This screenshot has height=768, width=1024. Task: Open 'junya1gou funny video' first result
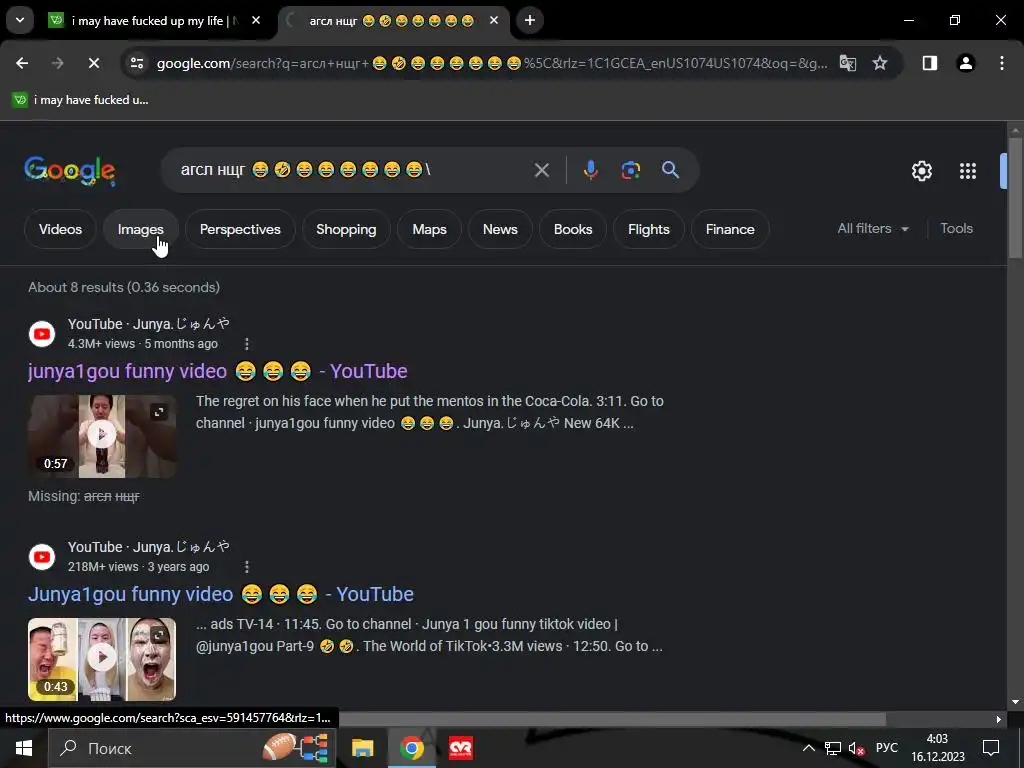tap(217, 371)
